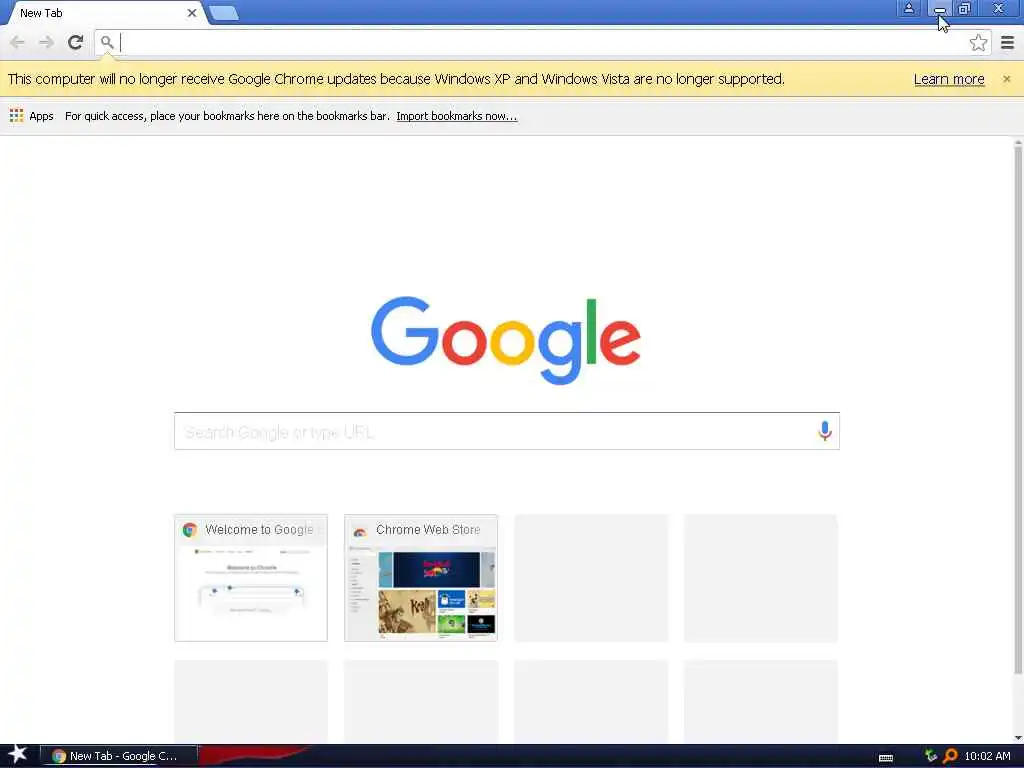Viewport: 1024px width, 768px height.
Task: Focus the address bar omnibox
Action: [543, 43]
